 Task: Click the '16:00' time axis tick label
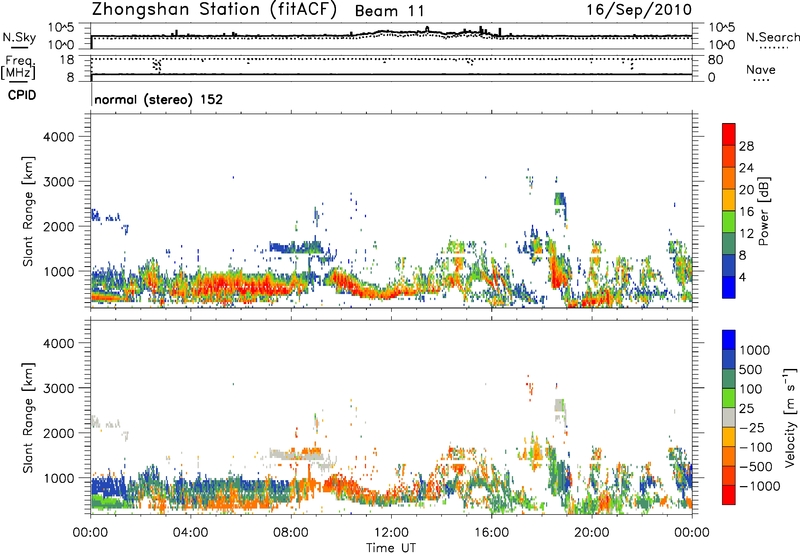coord(491,533)
